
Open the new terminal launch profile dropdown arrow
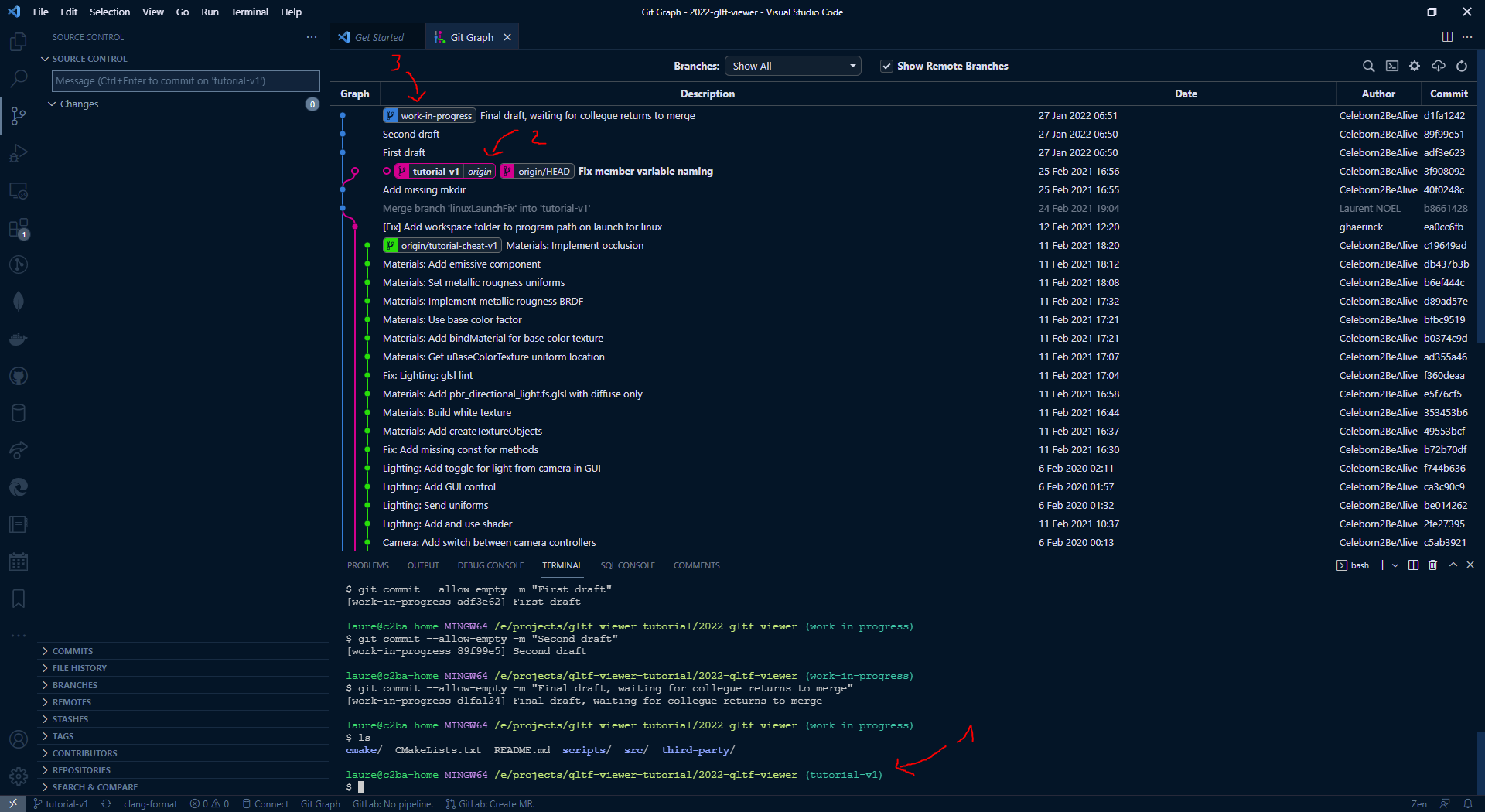coord(1395,565)
